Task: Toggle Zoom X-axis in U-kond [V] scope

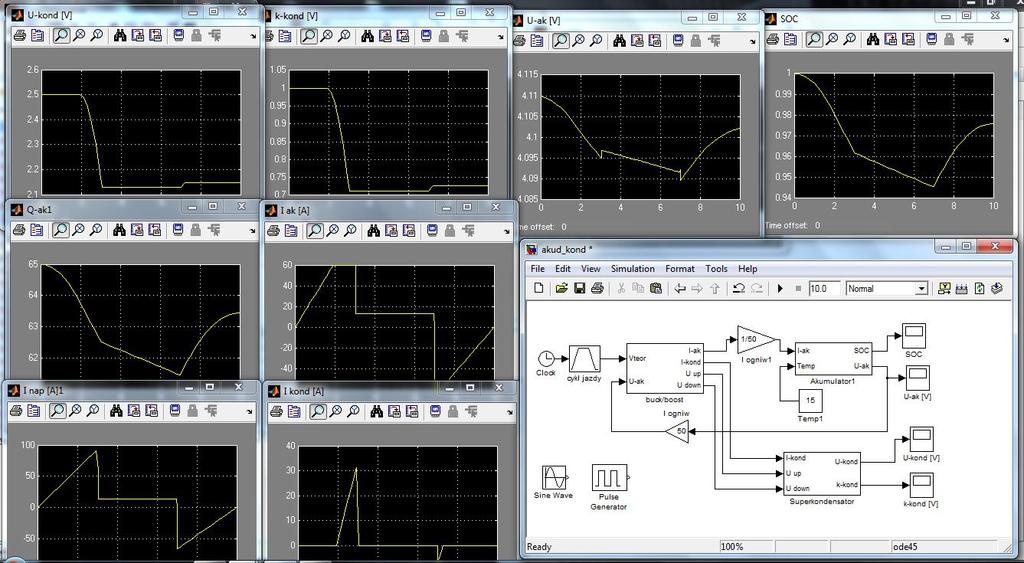Action: click(x=79, y=35)
